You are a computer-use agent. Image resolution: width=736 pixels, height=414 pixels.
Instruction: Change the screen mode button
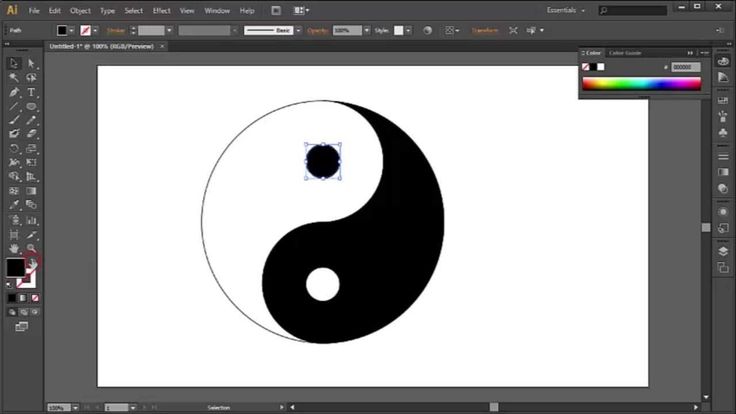[x=22, y=327]
